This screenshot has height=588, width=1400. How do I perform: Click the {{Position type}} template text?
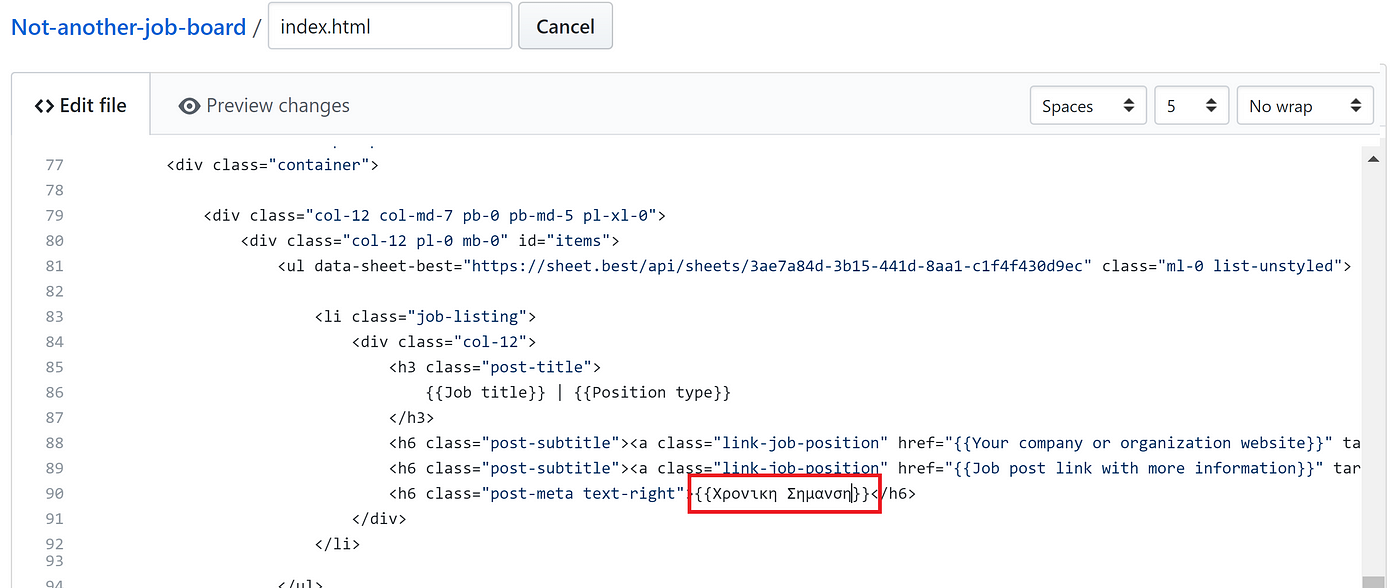(652, 392)
